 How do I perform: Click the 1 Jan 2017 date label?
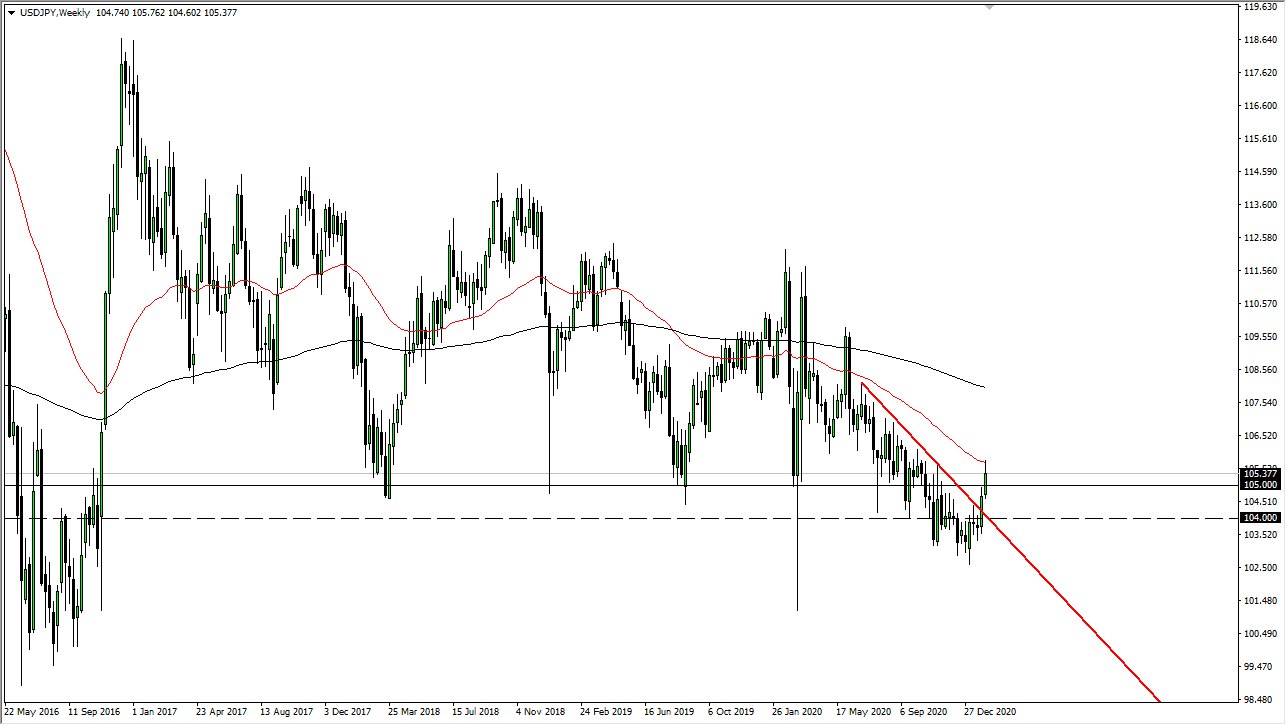coord(157,712)
